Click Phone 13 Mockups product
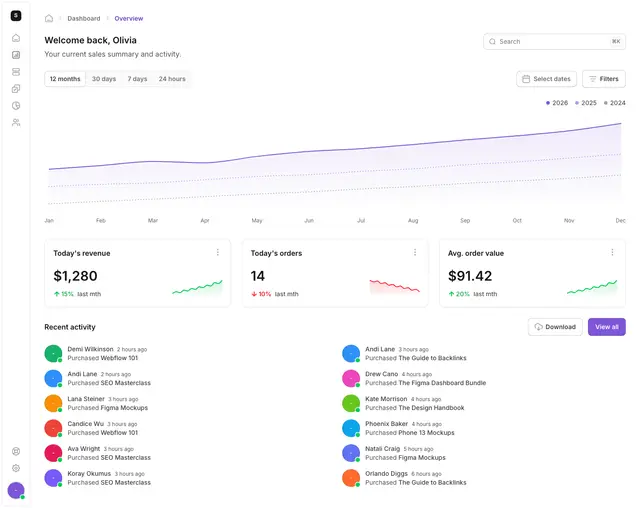Viewport: 640px width, 508px height. tap(426, 433)
